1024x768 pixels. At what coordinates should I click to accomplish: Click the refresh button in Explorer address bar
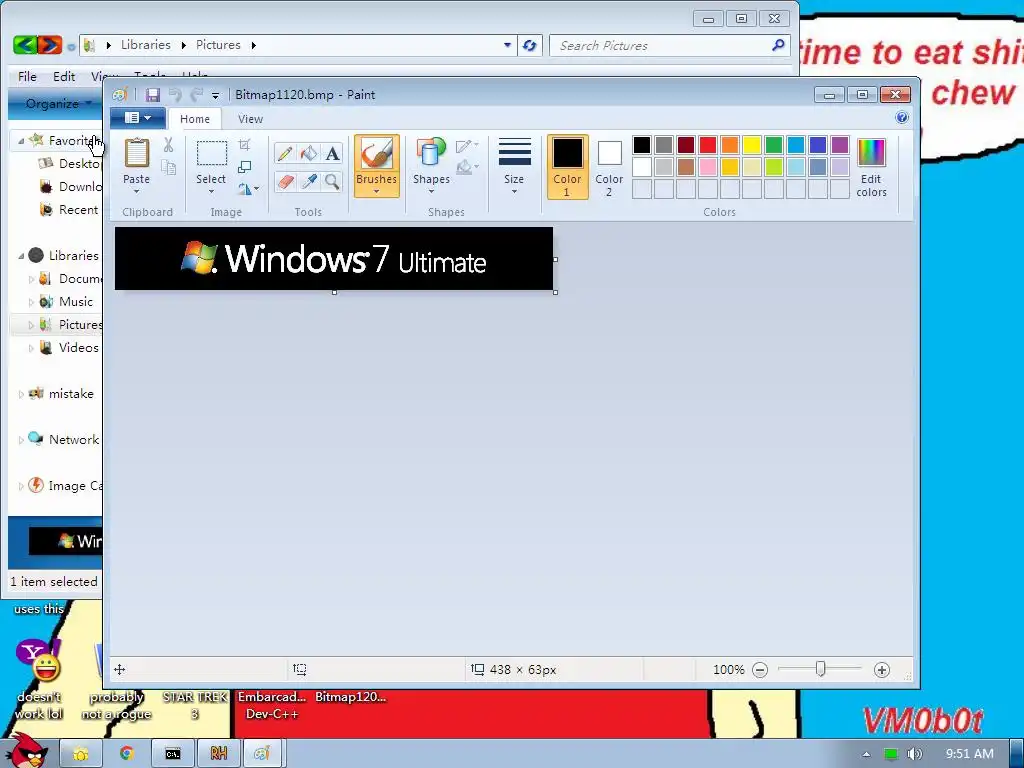pyautogui.click(x=530, y=45)
